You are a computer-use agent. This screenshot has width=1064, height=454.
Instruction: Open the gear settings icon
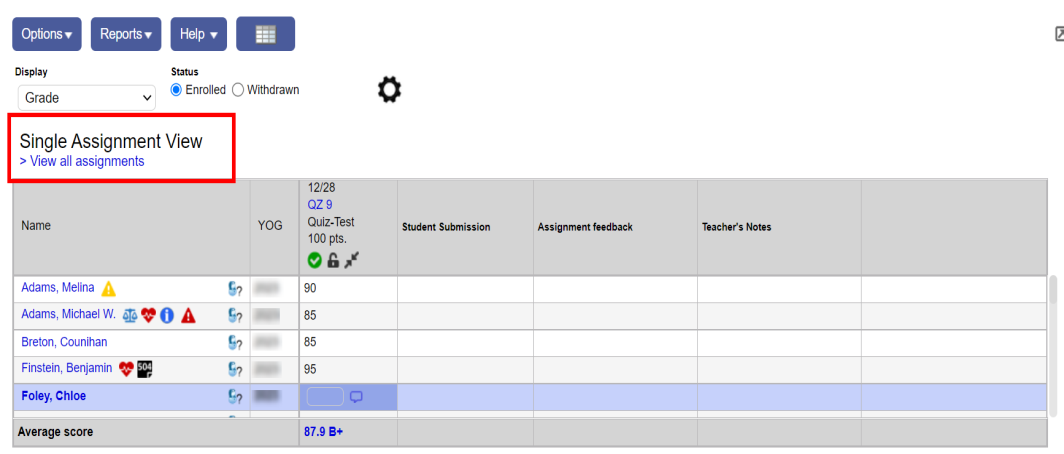click(x=390, y=90)
